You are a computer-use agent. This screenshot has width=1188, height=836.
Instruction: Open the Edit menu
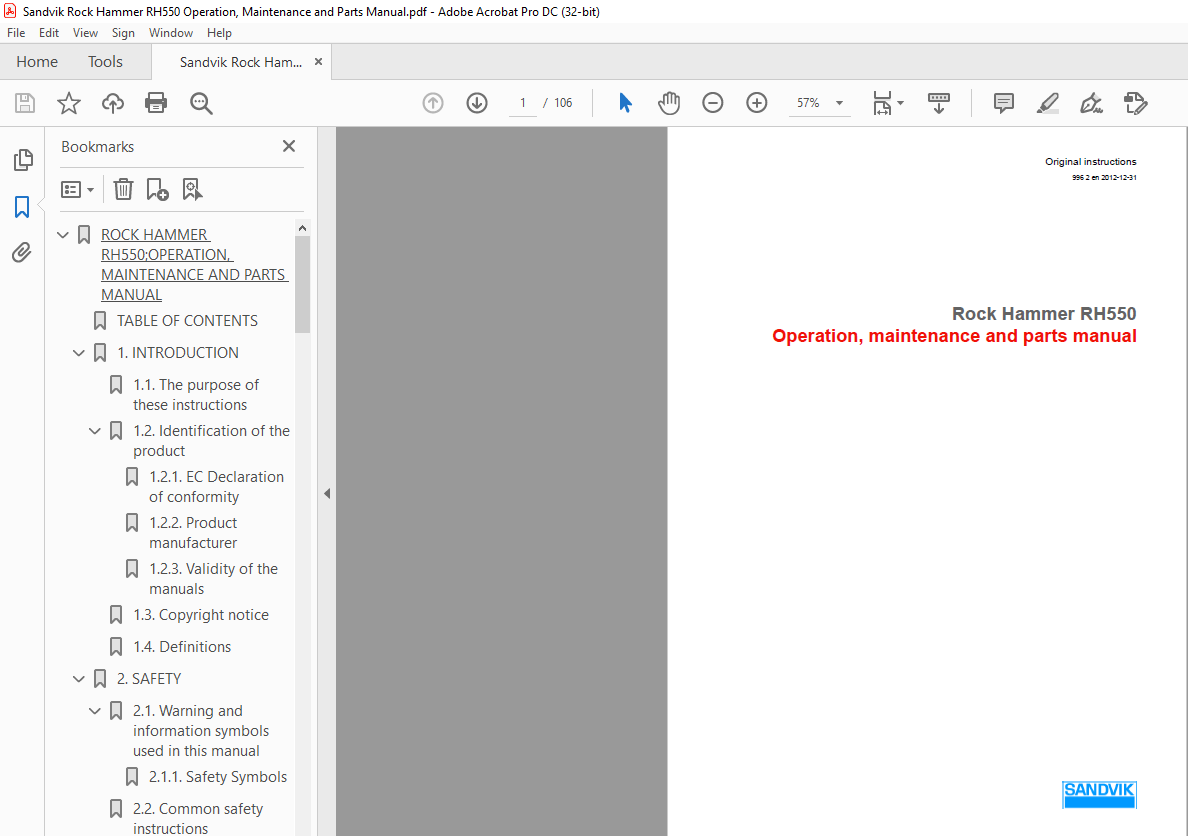48,33
